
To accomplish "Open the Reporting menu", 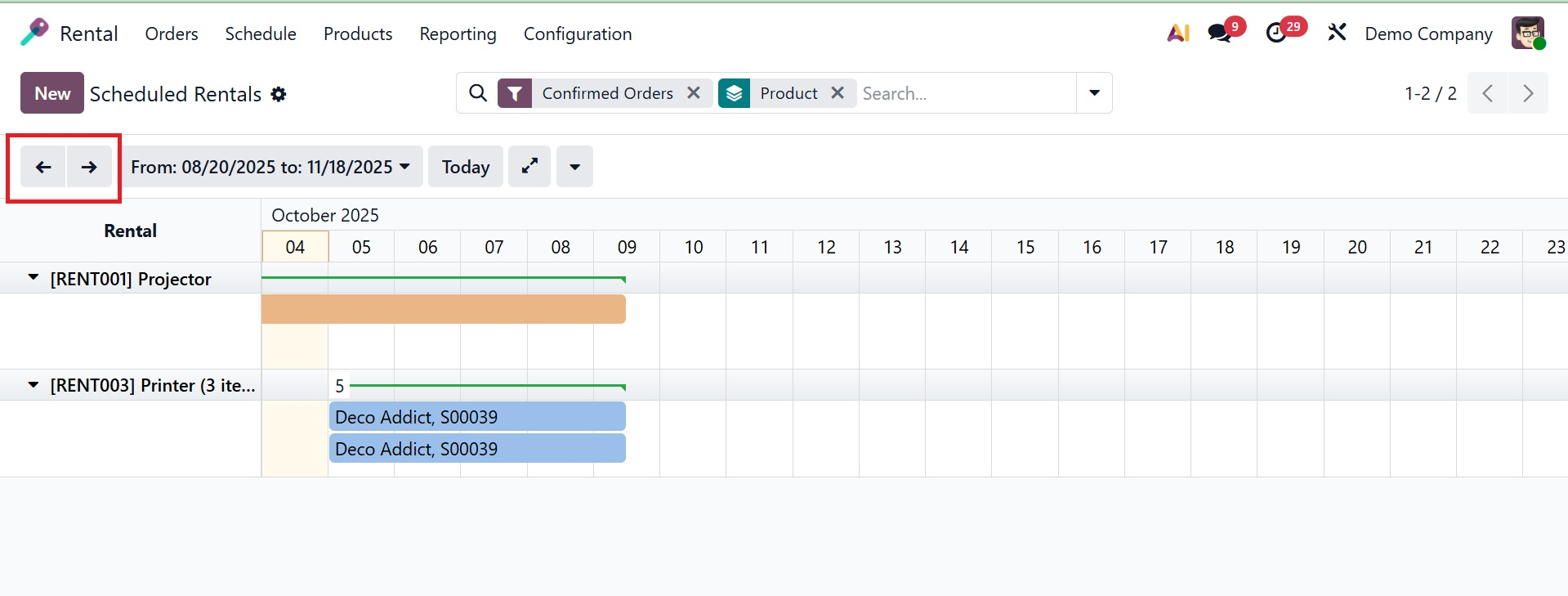I will (x=458, y=34).
